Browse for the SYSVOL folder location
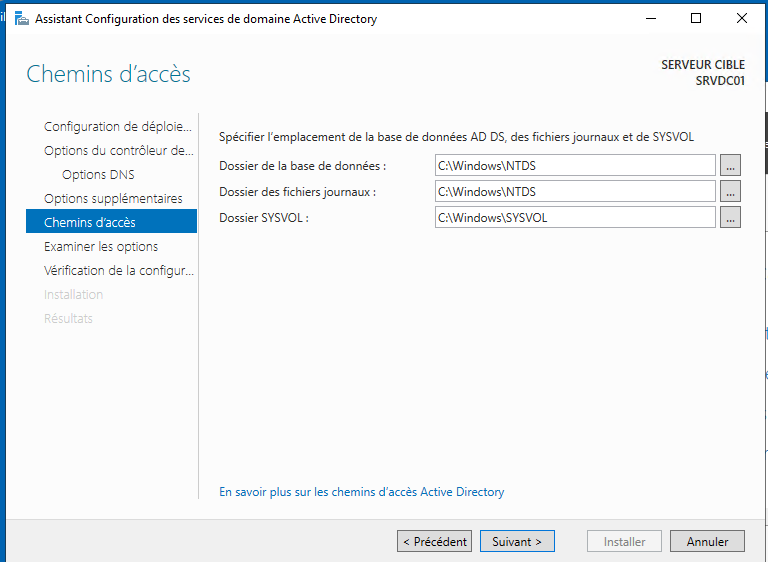The image size is (768, 562). (x=730, y=217)
